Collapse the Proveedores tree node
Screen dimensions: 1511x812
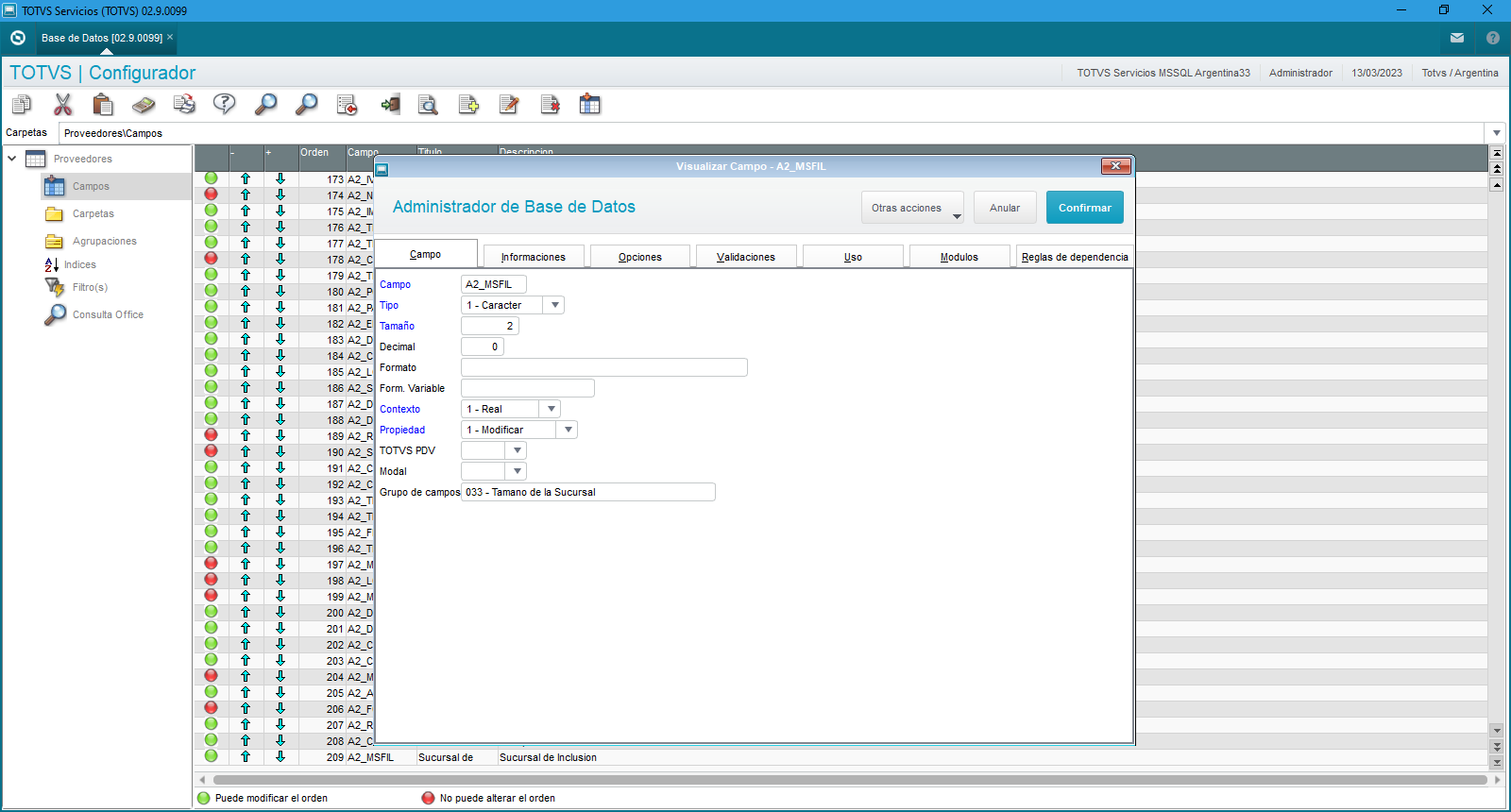[12, 159]
